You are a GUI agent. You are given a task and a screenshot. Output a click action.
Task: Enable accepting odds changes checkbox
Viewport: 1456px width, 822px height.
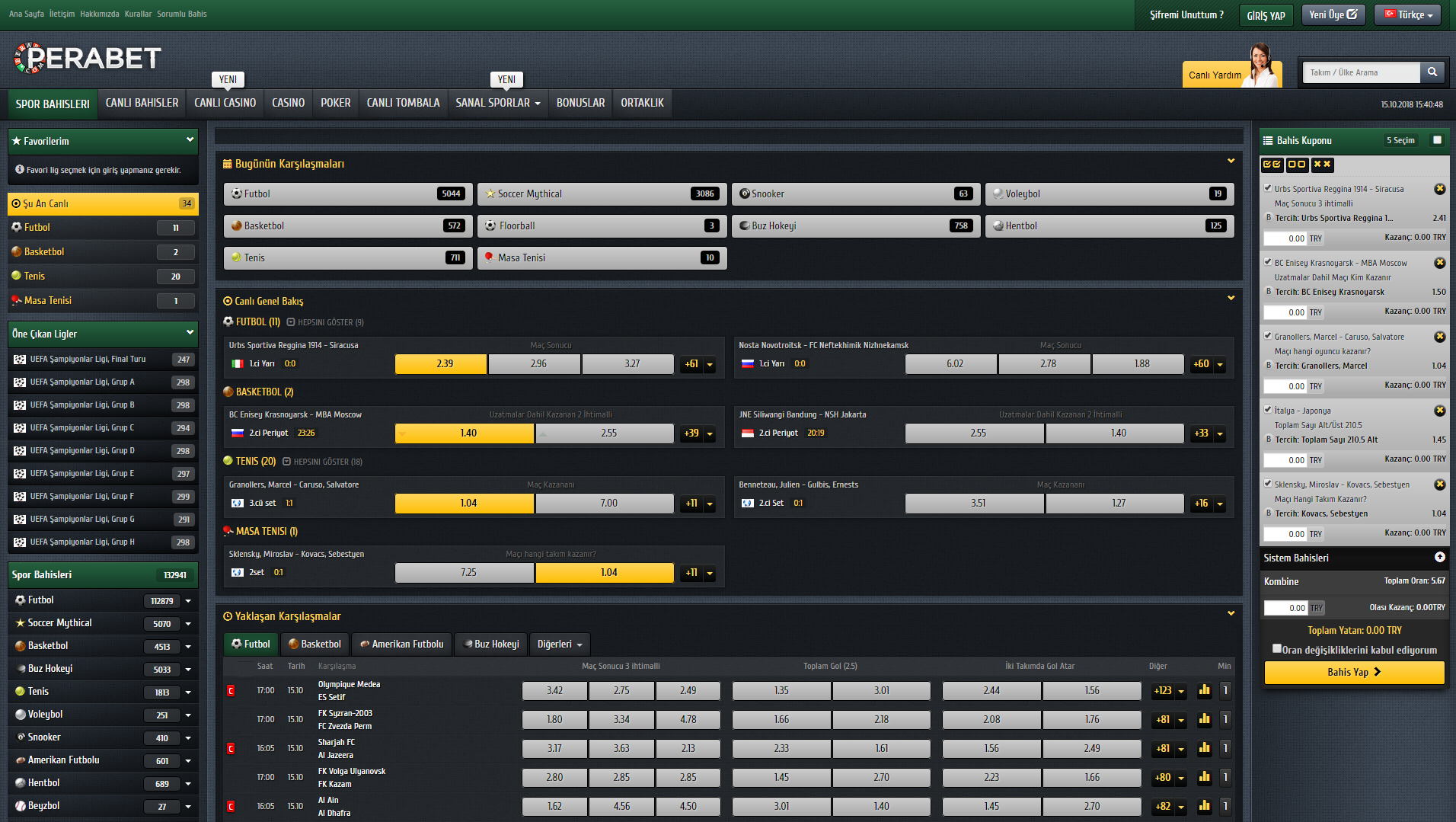pos(1277,649)
